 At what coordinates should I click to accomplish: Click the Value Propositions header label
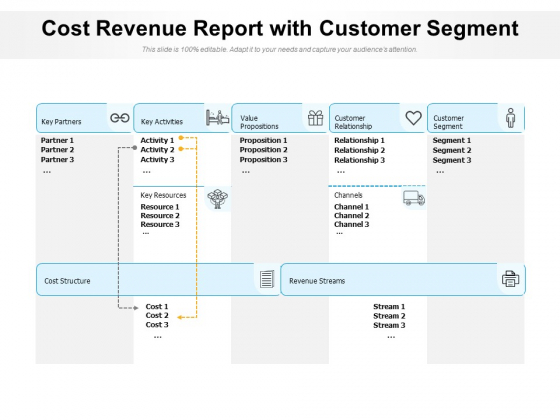tap(259, 122)
